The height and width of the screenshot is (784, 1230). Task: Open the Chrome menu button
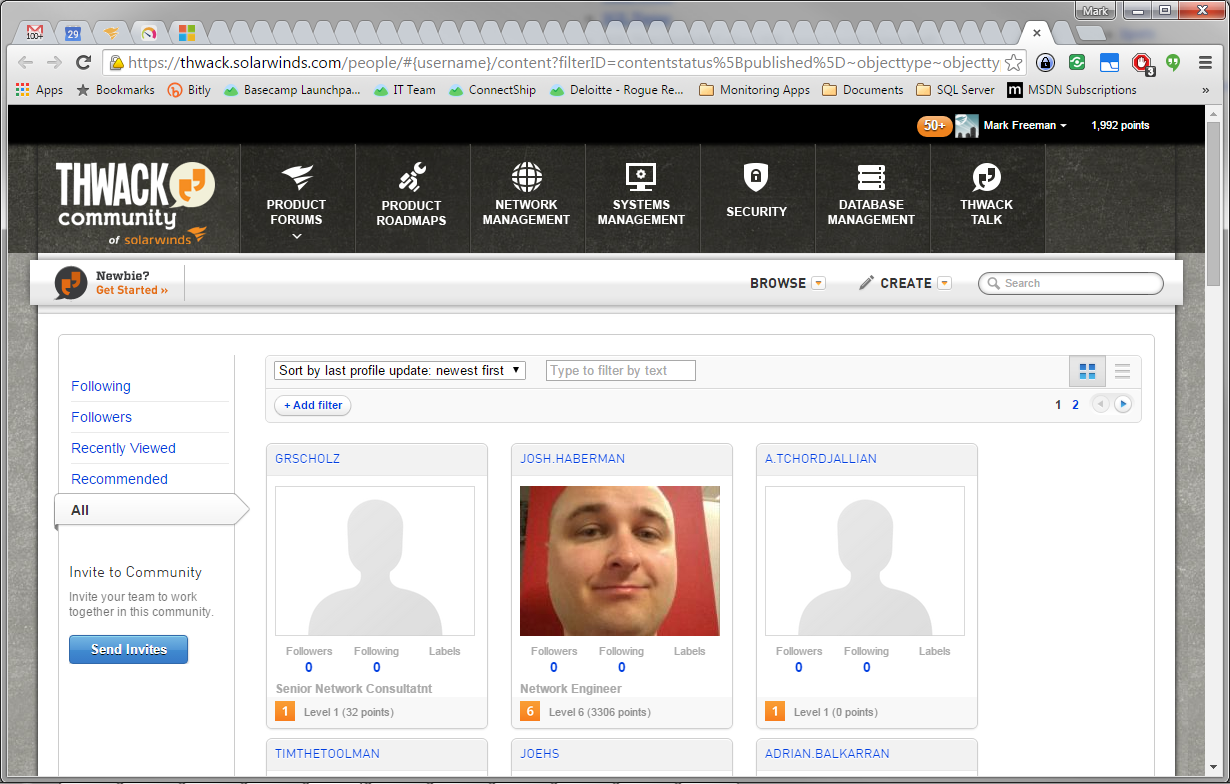click(1204, 62)
